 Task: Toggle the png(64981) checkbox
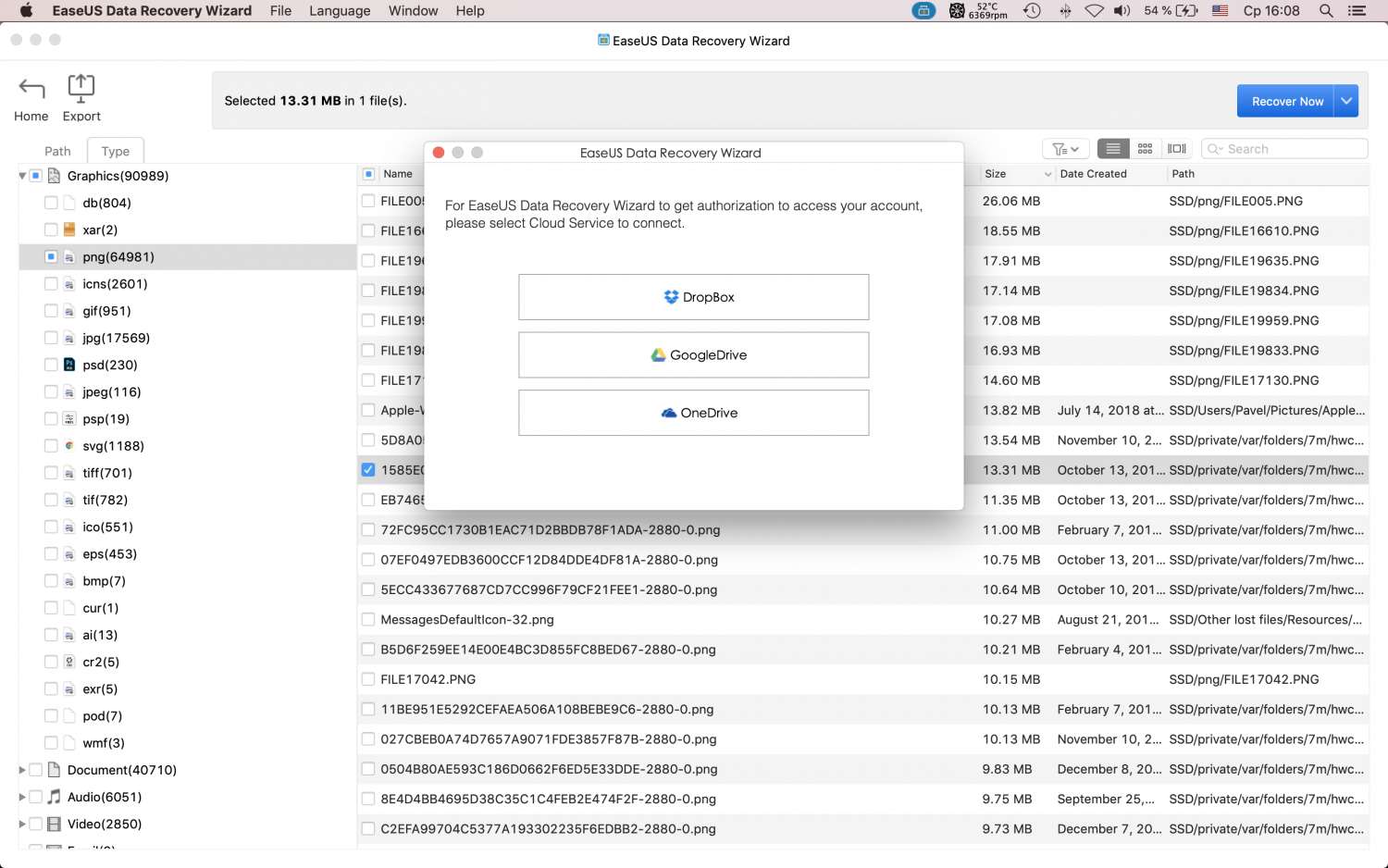[51, 256]
